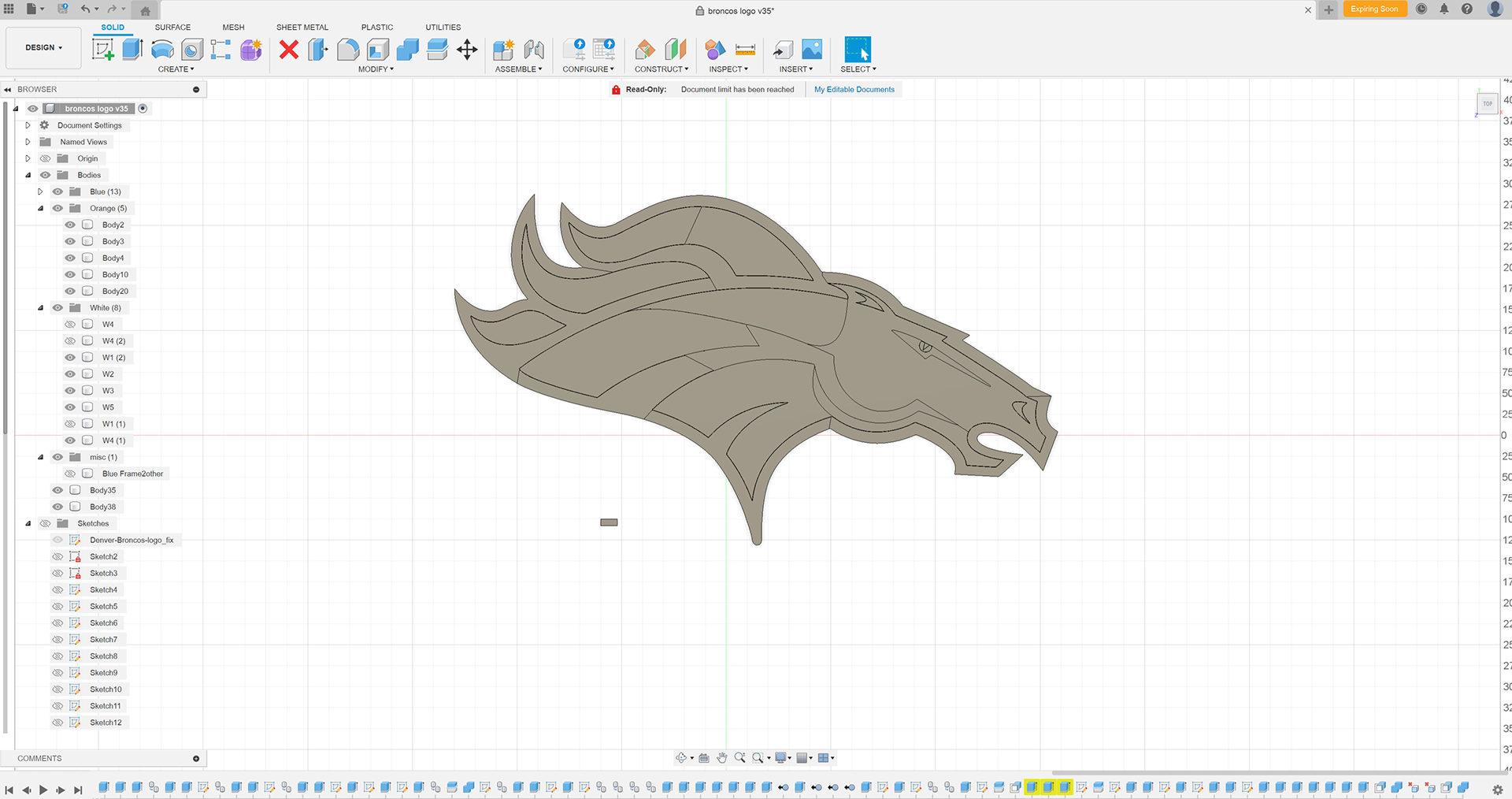This screenshot has width=1512, height=799.
Task: Select the Create Sketch tool
Action: point(103,50)
